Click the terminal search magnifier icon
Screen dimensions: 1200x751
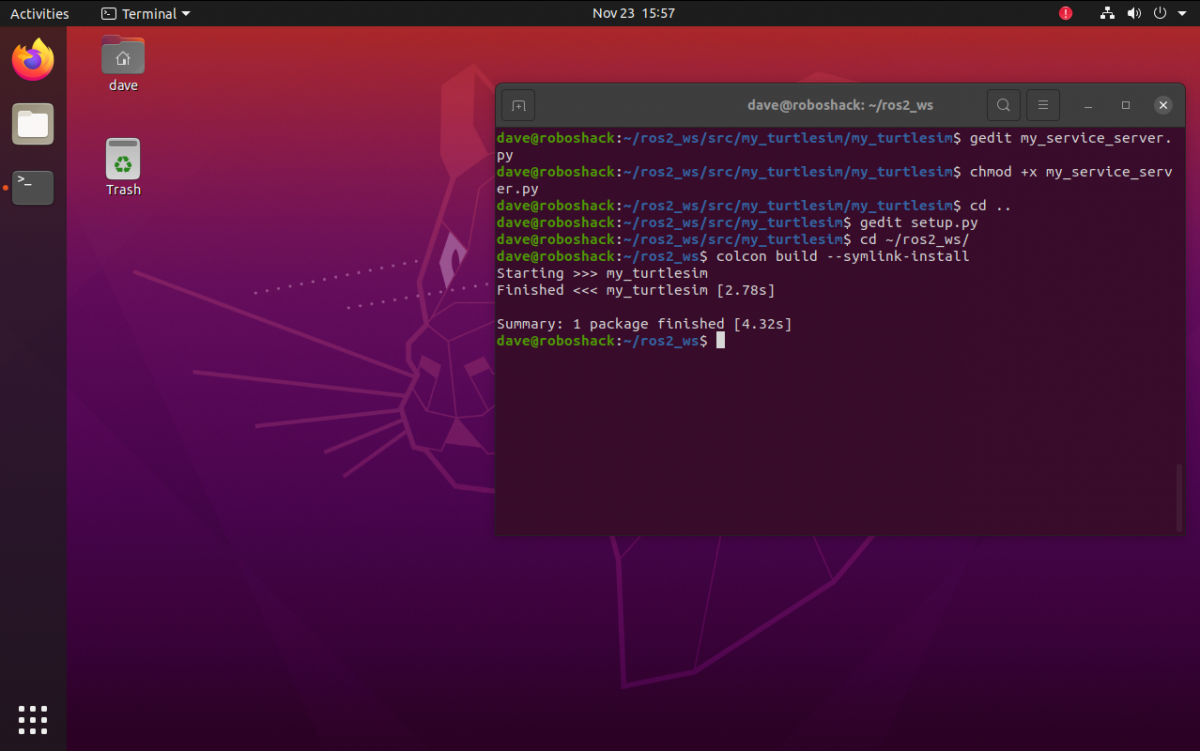(x=1003, y=105)
